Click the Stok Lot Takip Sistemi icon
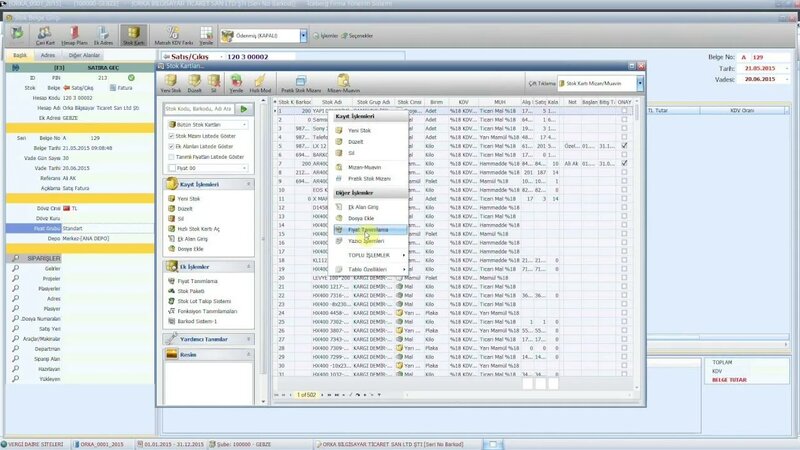Image resolution: width=800 pixels, height=450 pixels. tap(171, 301)
